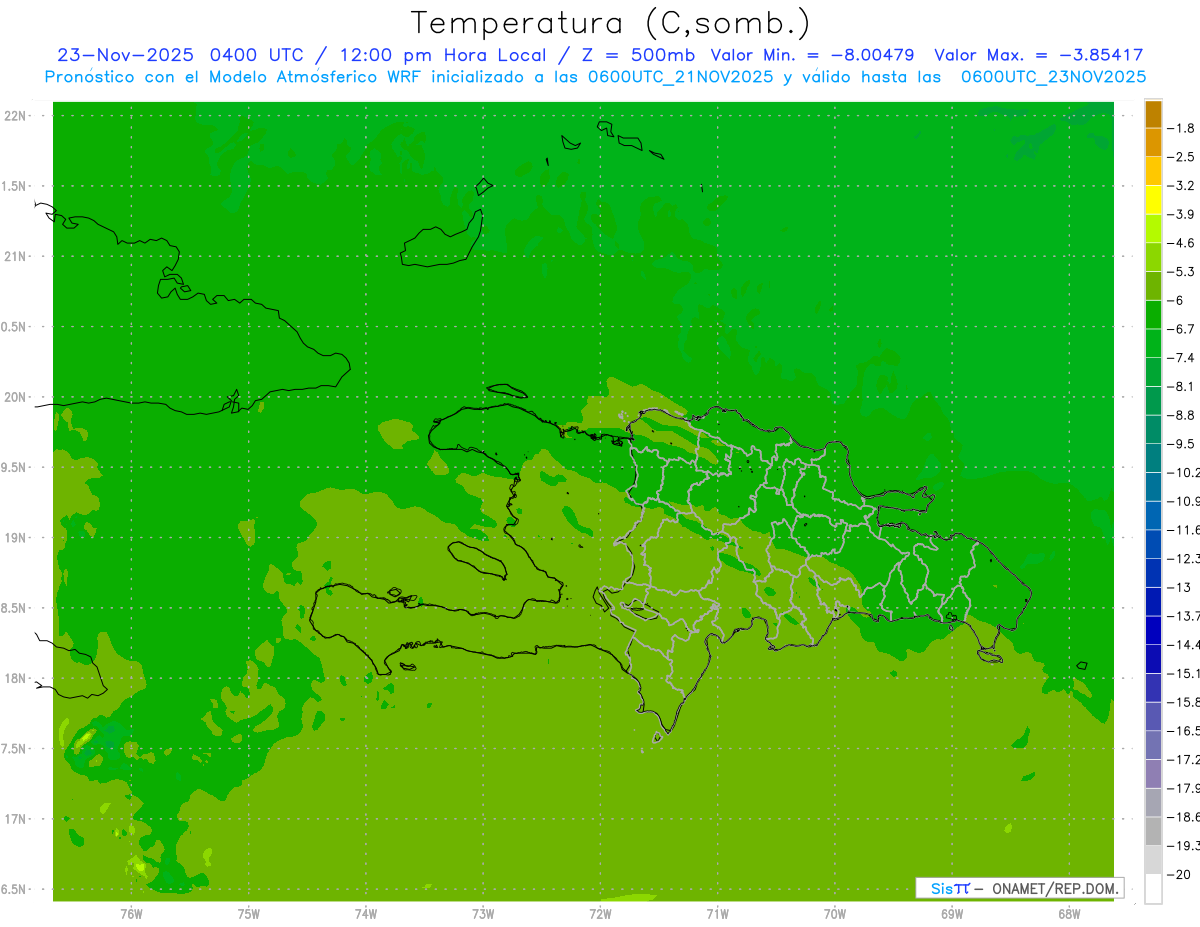1200x927 pixels.
Task: Pick the lime swatch between -3.9 and -4.6
Action: [1153, 229]
